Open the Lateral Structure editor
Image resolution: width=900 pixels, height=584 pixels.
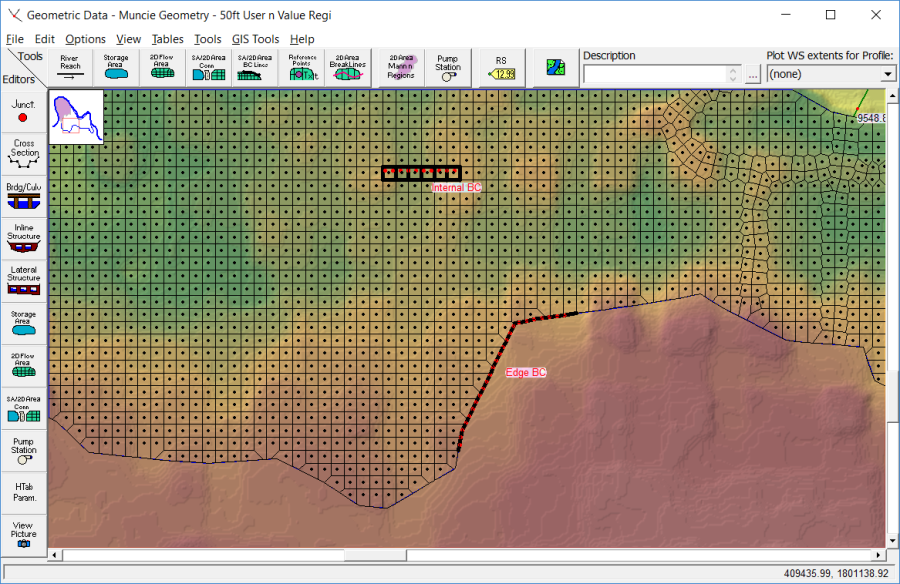click(x=23, y=280)
